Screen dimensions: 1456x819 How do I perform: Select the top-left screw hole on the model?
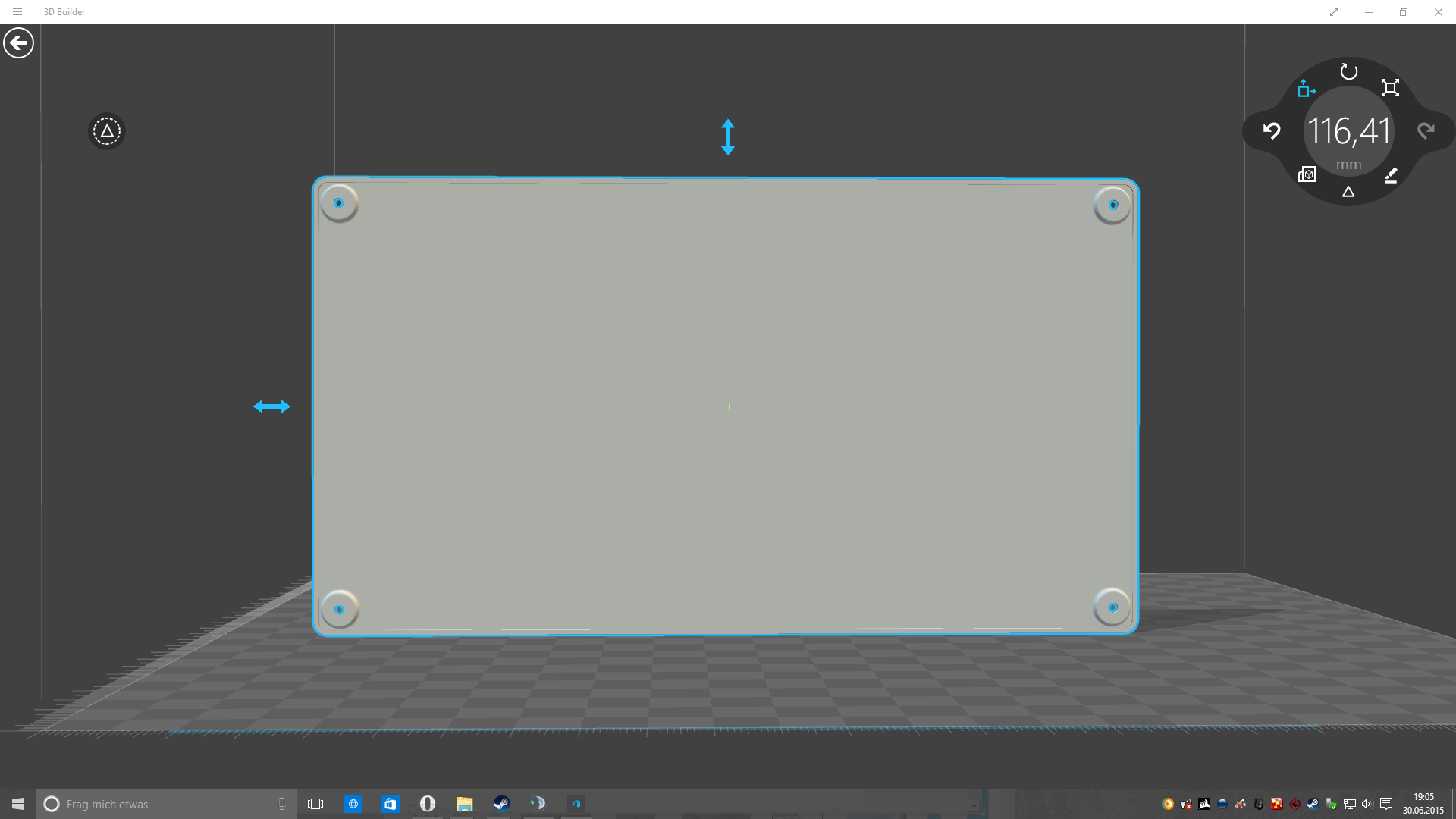339,203
